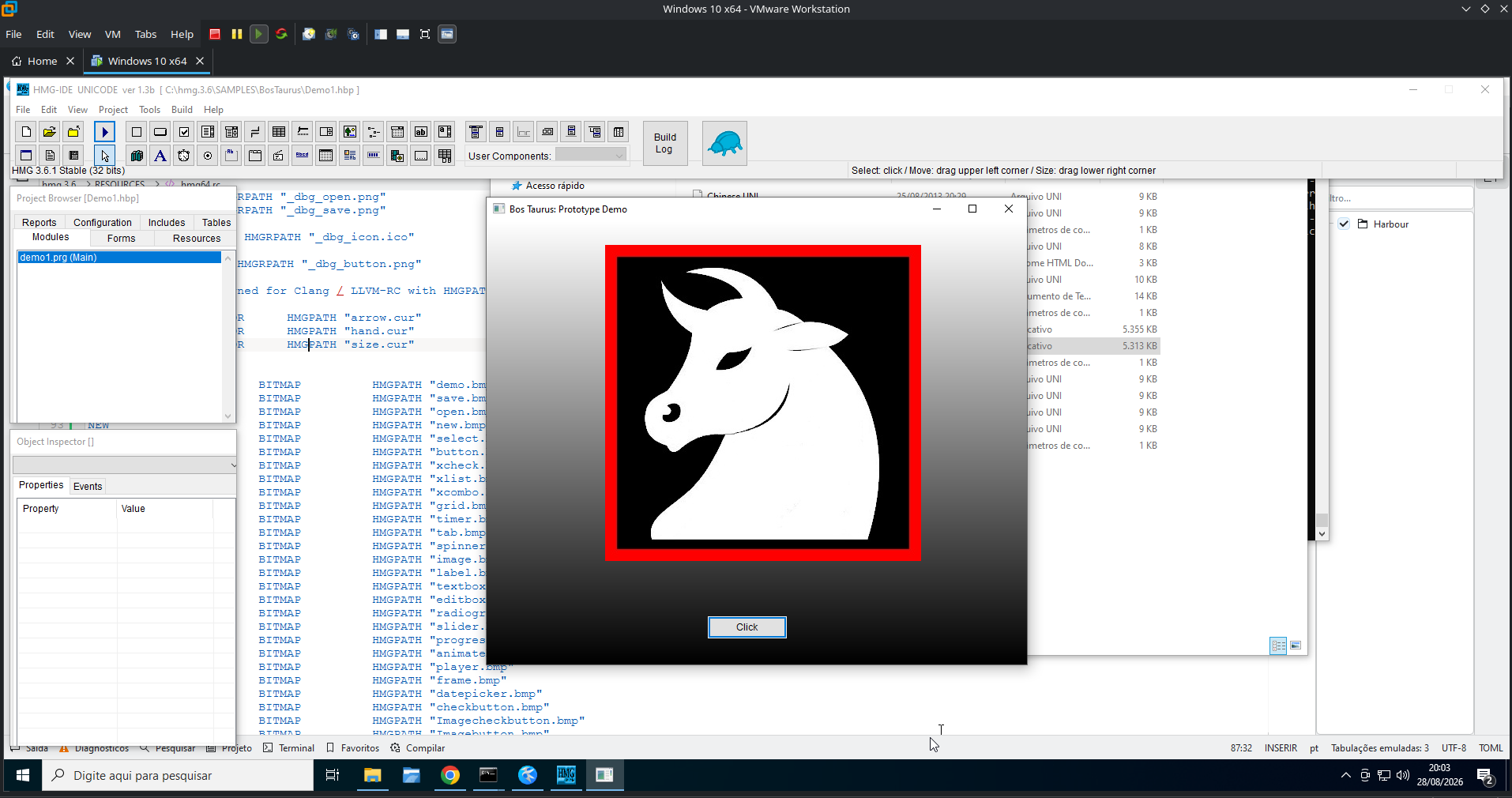Screen dimensions: 1512x798
Task: Click the UTF-8 encoding status bar entry
Action: click(1454, 748)
